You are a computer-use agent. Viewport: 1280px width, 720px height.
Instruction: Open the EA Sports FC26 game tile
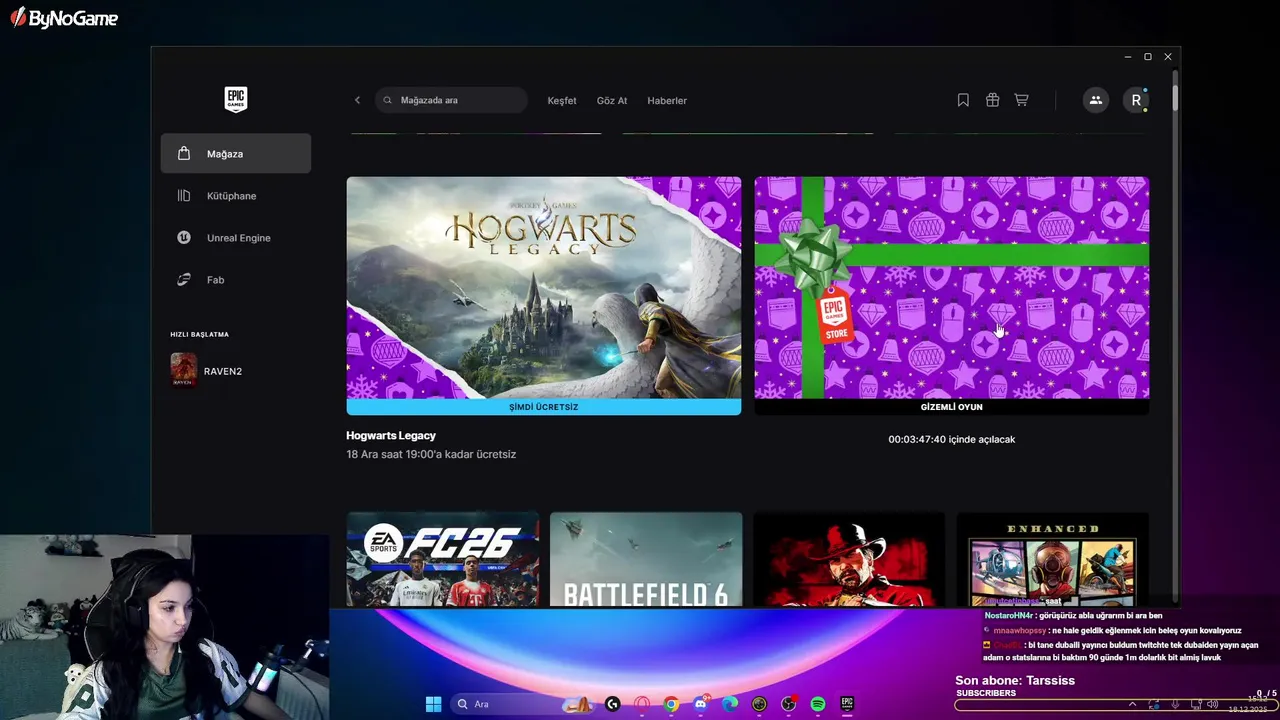[x=443, y=559]
